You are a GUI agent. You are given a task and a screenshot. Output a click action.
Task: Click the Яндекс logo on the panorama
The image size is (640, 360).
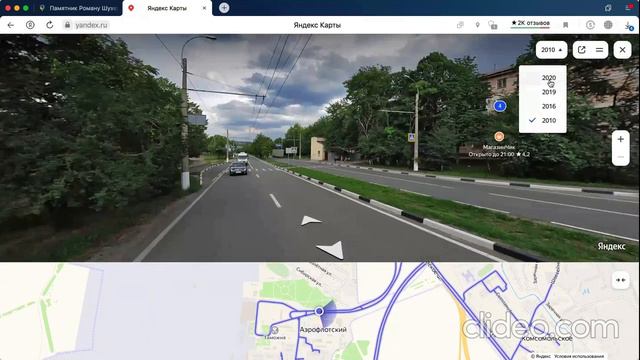coord(611,246)
